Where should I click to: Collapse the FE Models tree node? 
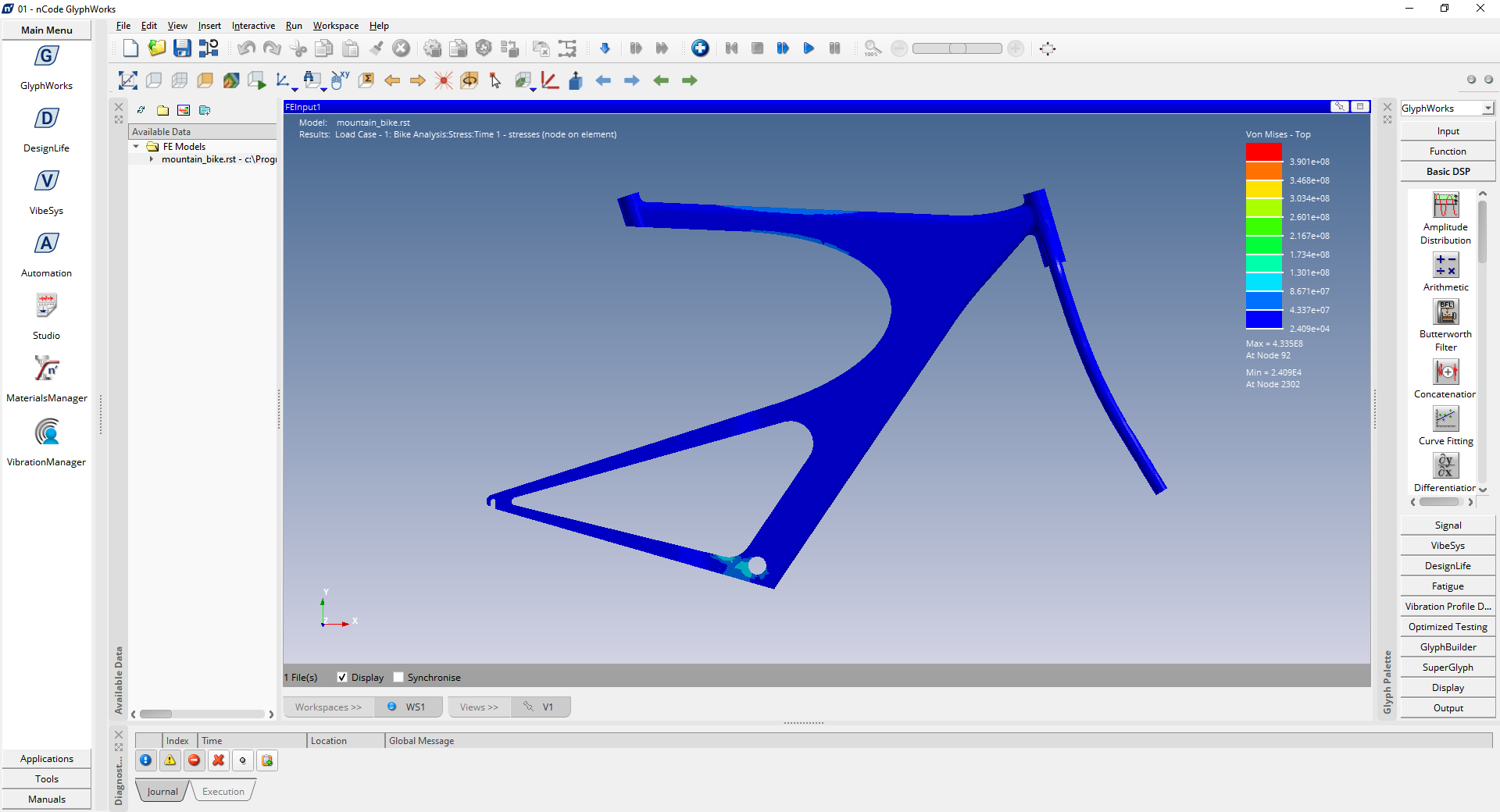tap(137, 146)
